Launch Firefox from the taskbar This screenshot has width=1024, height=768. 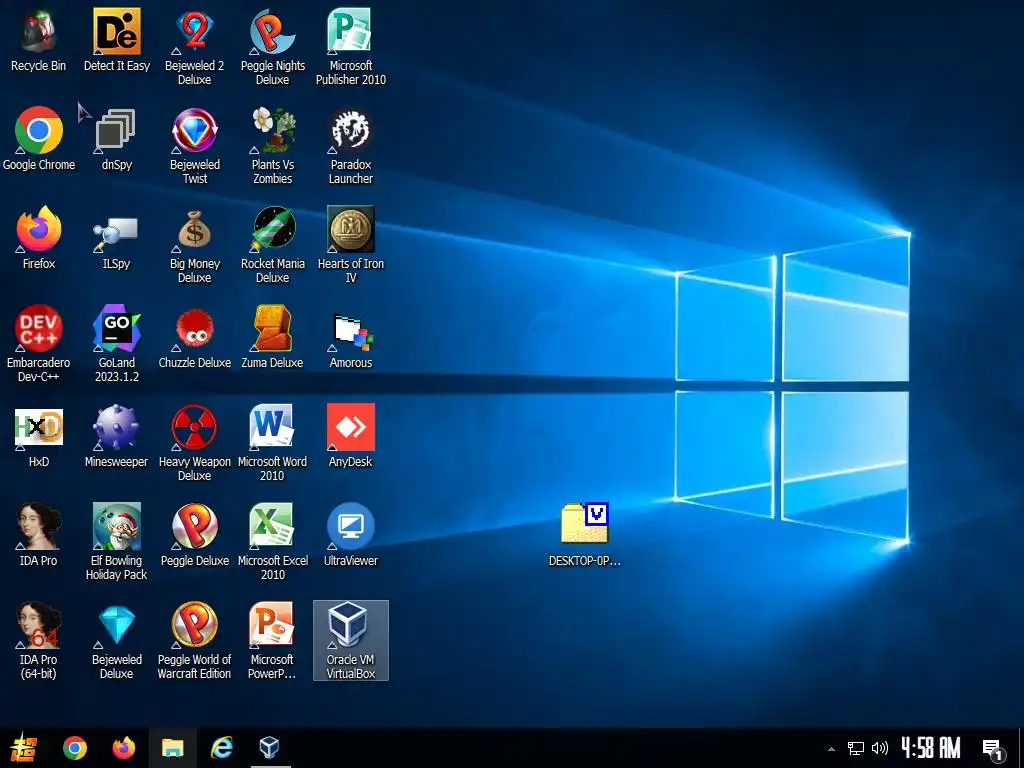(x=123, y=748)
